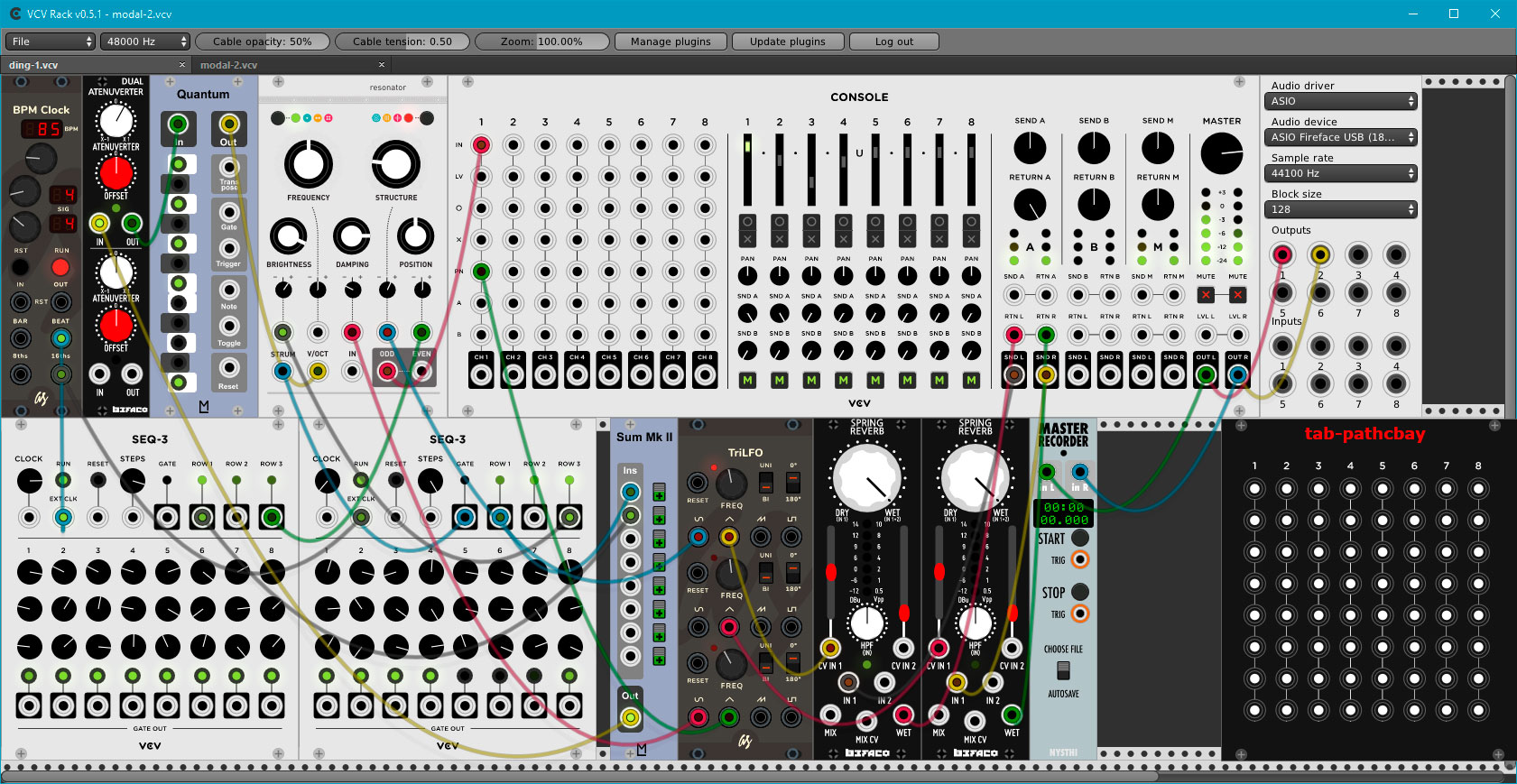Click the Update plugins button

(787, 42)
